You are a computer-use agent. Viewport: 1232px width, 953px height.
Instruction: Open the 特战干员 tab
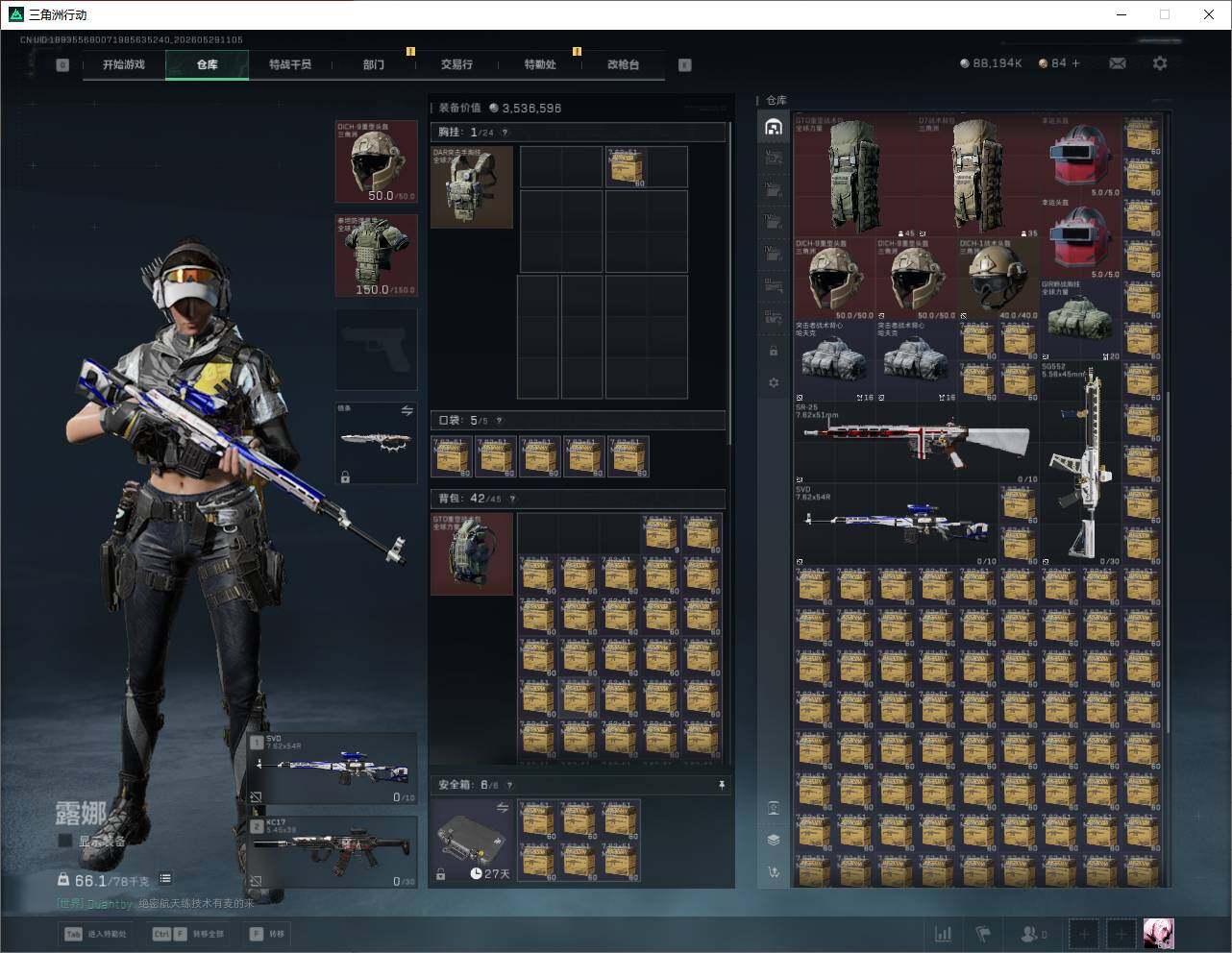[x=290, y=64]
